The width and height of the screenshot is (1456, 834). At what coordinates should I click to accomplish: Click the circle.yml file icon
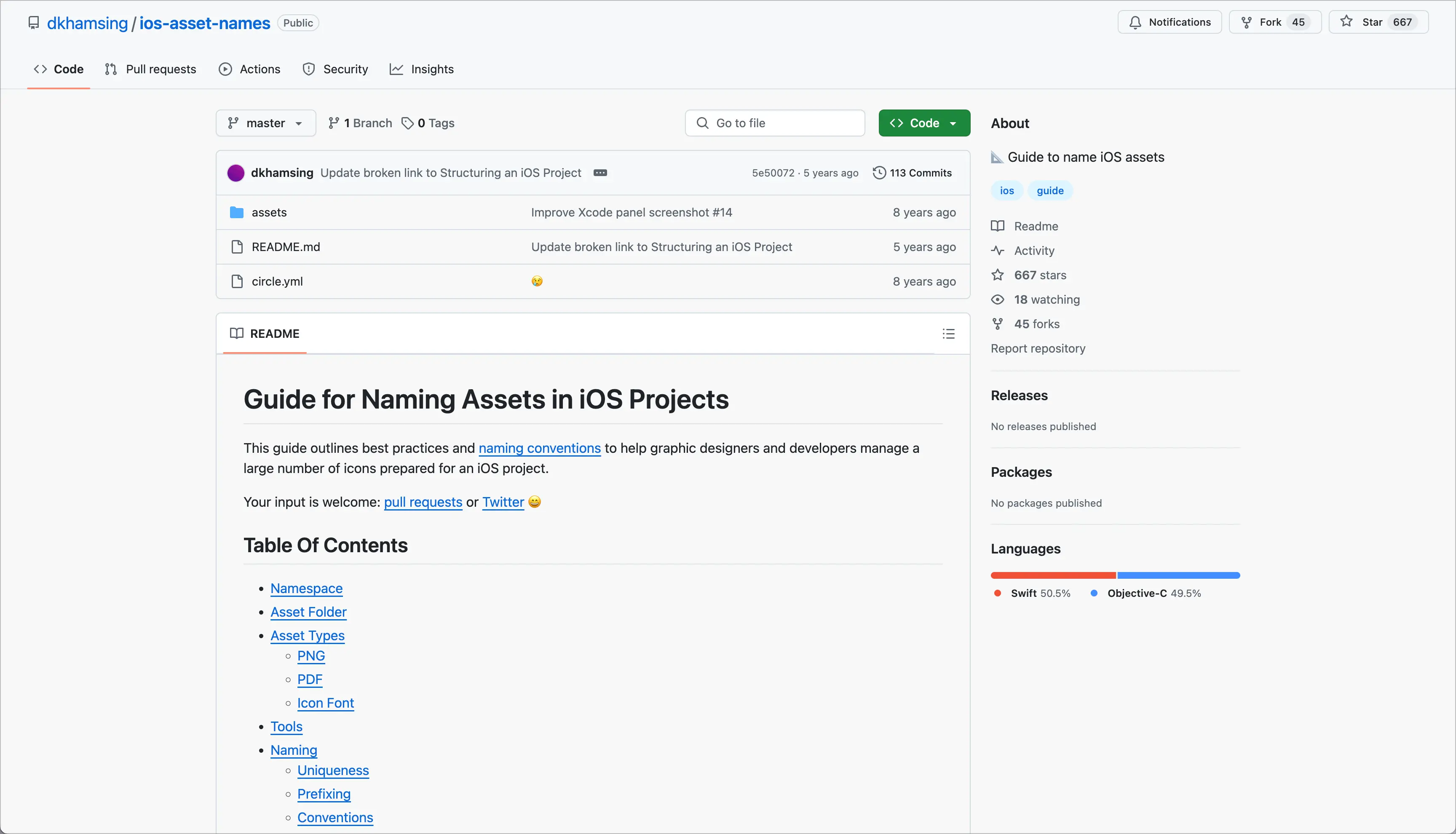pos(236,281)
